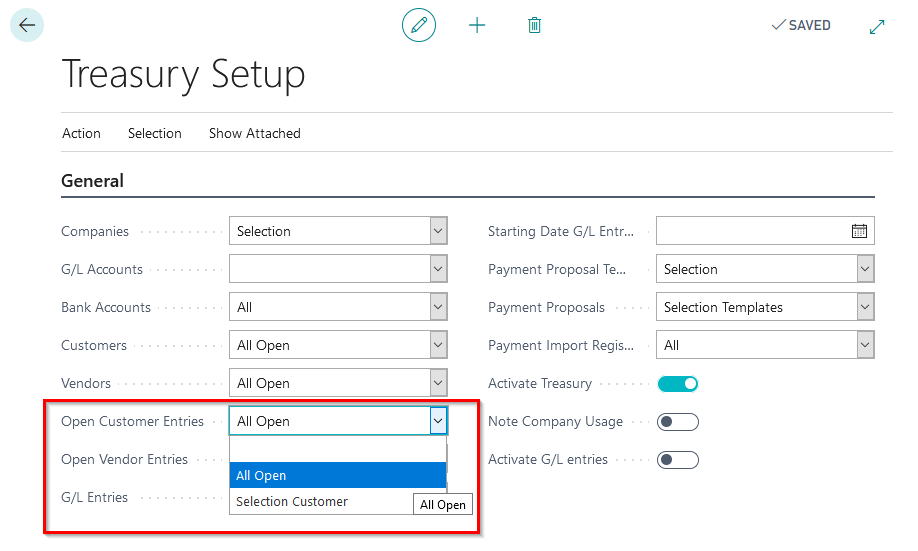Click the plus icon to add new
Viewport: 918px width, 551px height.
[477, 25]
